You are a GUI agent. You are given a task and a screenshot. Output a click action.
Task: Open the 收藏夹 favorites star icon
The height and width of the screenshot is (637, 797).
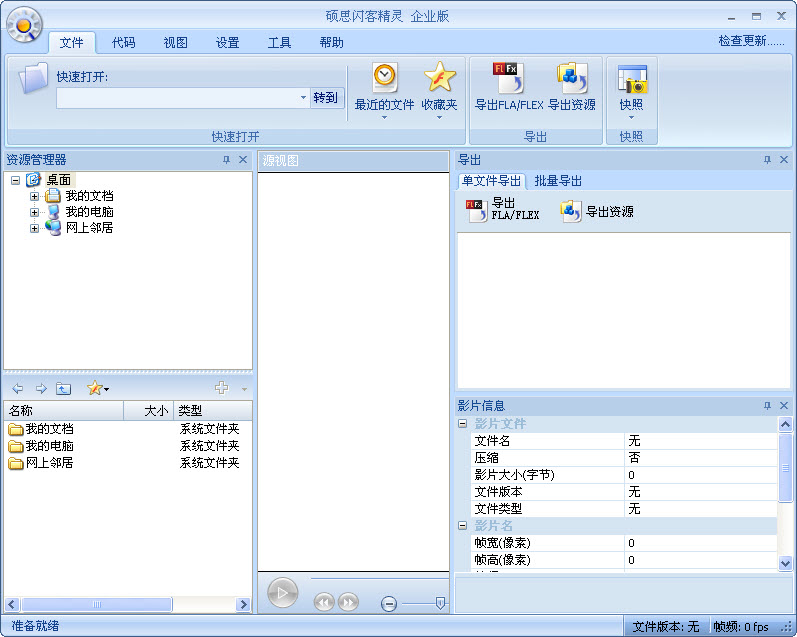[x=440, y=77]
